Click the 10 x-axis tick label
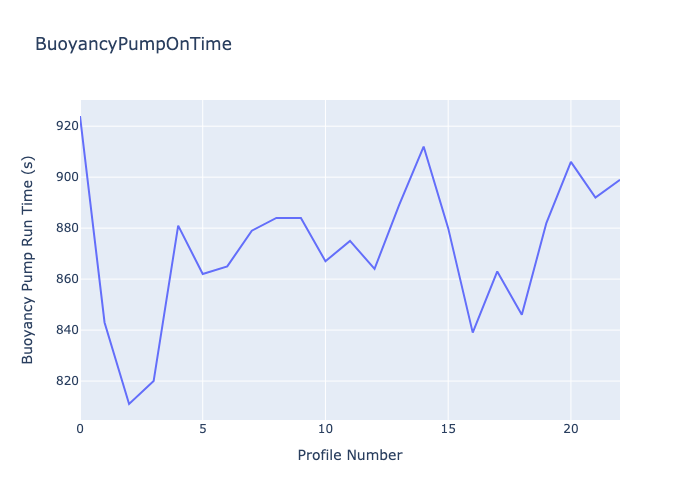The image size is (700, 500). tap(326, 429)
